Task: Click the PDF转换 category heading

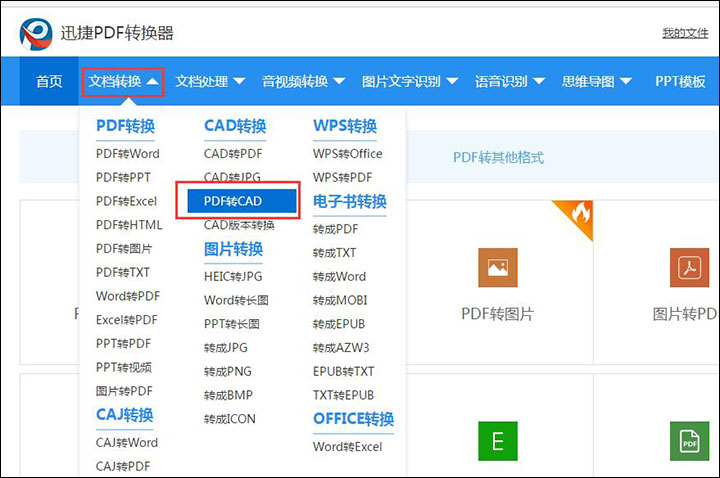Action: [125, 126]
